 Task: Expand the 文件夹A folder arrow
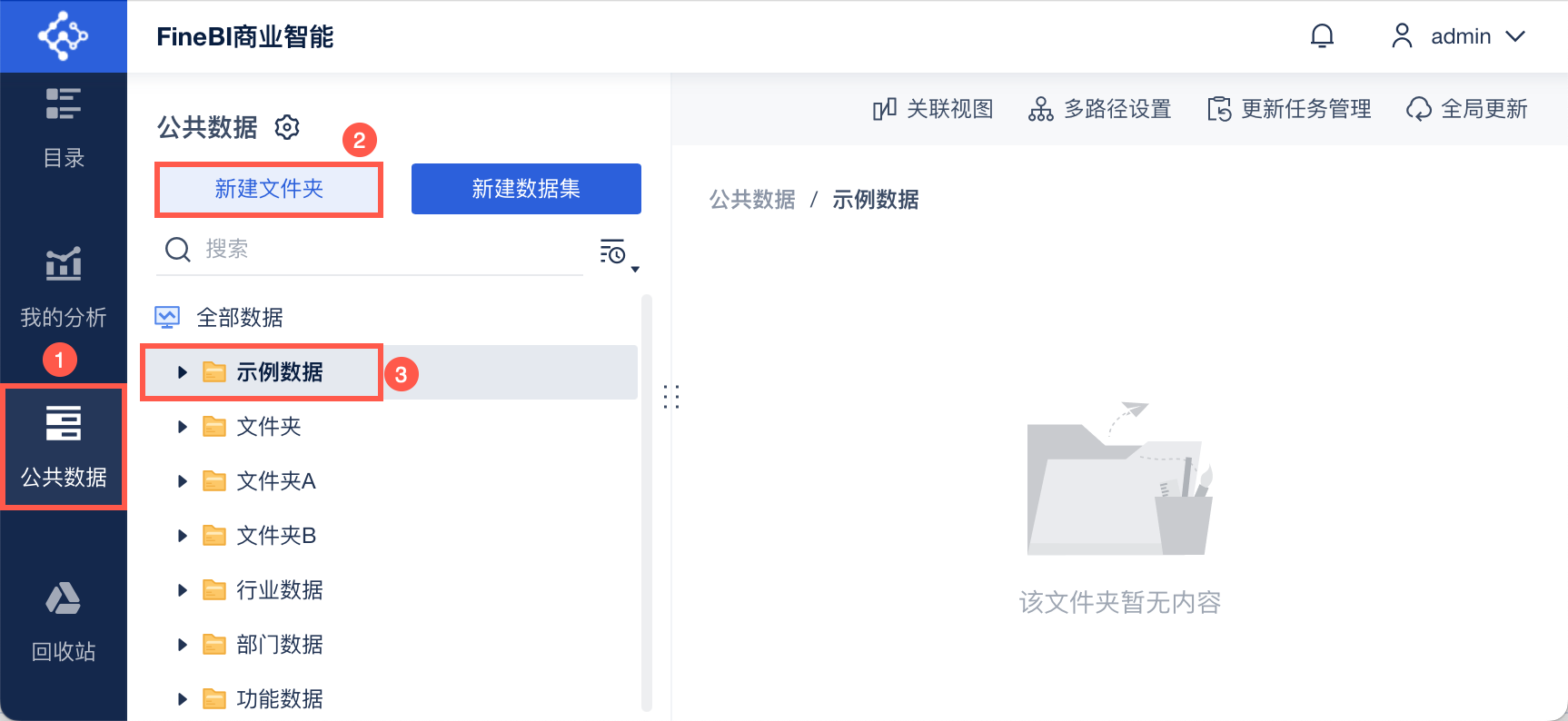click(183, 481)
